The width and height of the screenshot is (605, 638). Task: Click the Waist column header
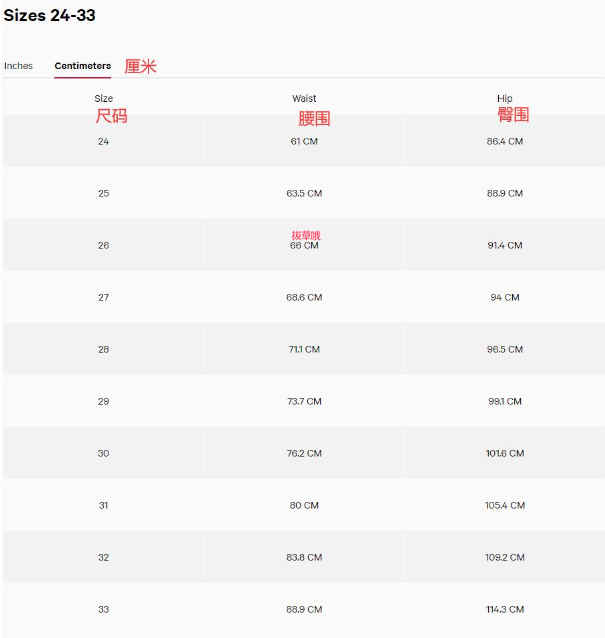[x=304, y=98]
